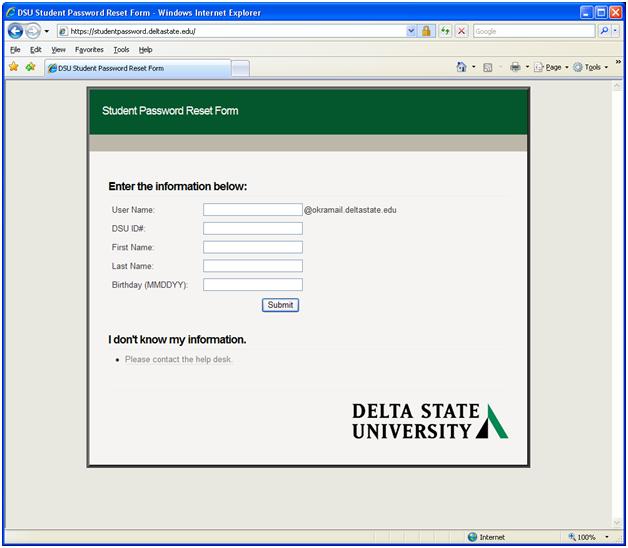Viewport: 628px width, 548px height.
Task: Expand the address bar history dropdown
Action: coord(411,31)
